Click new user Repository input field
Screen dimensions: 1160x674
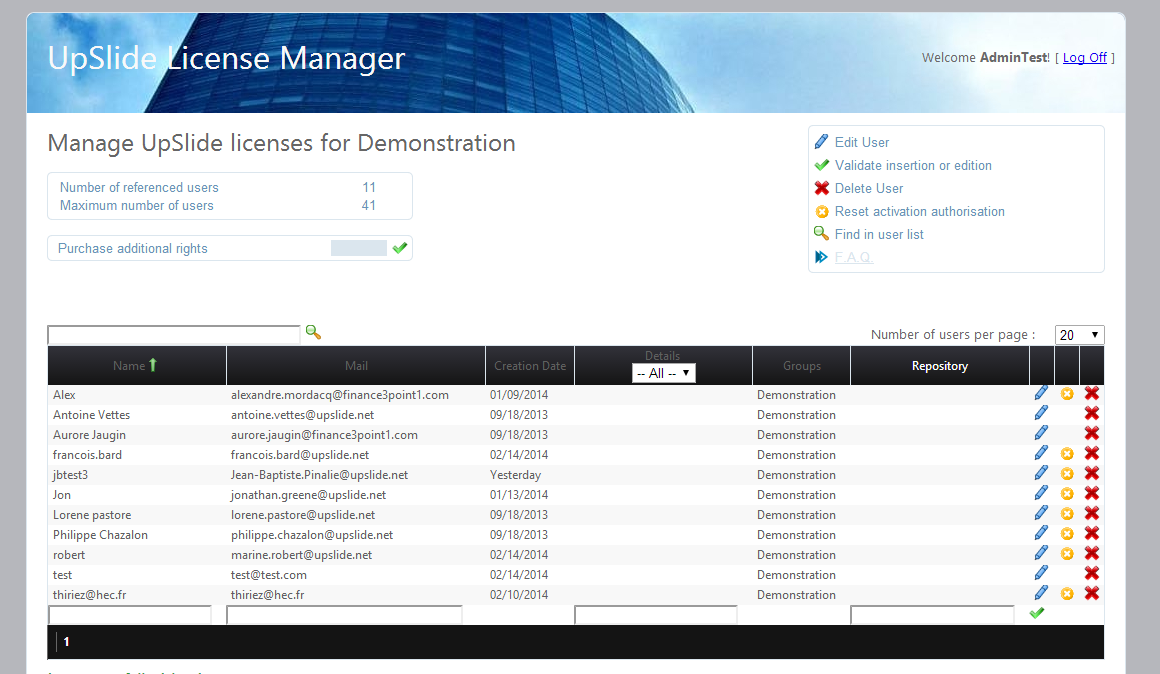coord(932,615)
